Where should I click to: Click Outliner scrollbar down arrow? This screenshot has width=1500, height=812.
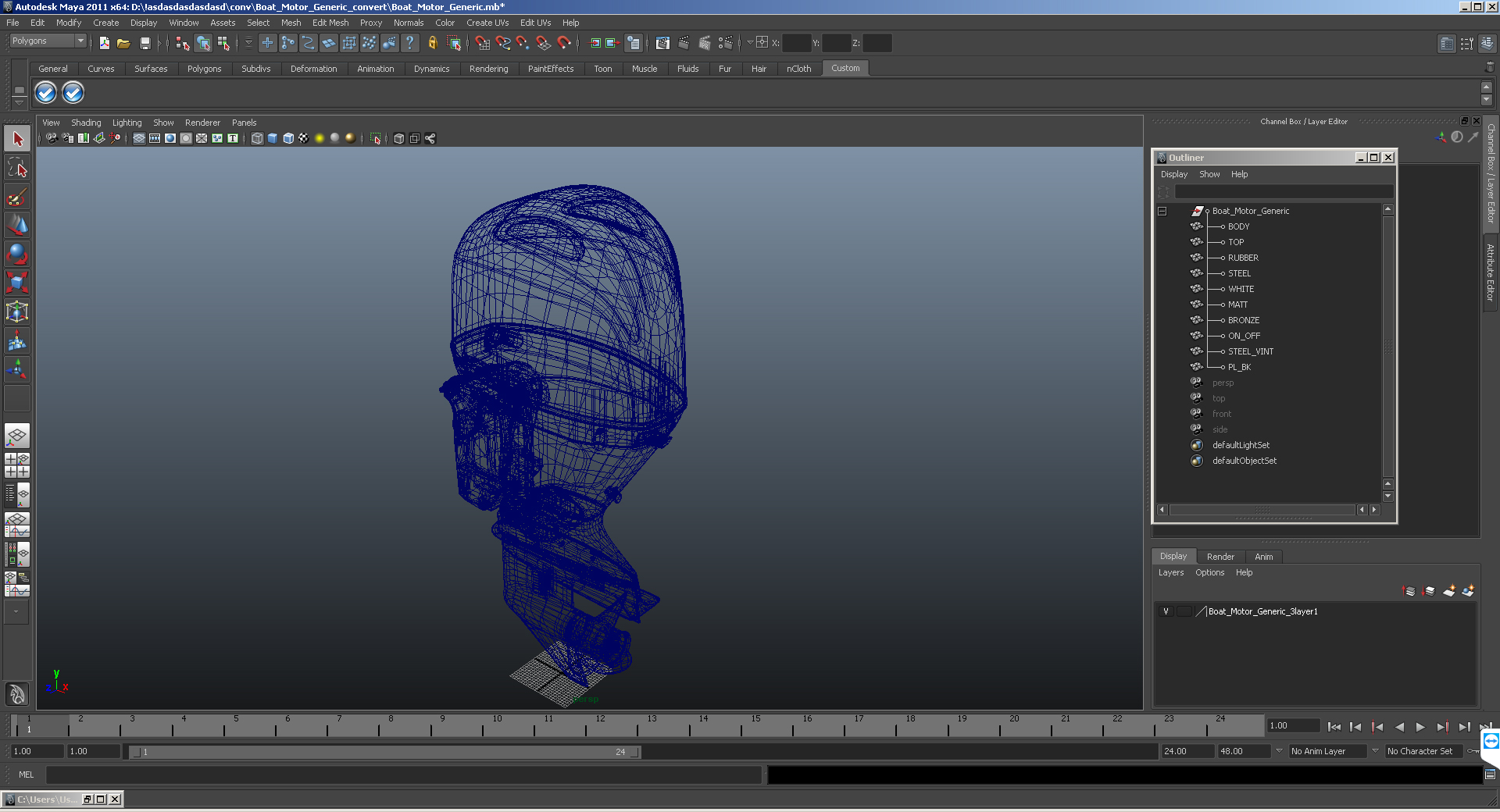click(1387, 496)
